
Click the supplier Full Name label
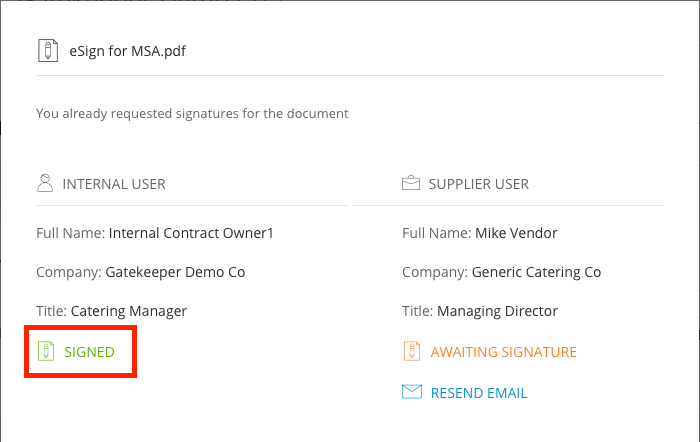tap(437, 233)
